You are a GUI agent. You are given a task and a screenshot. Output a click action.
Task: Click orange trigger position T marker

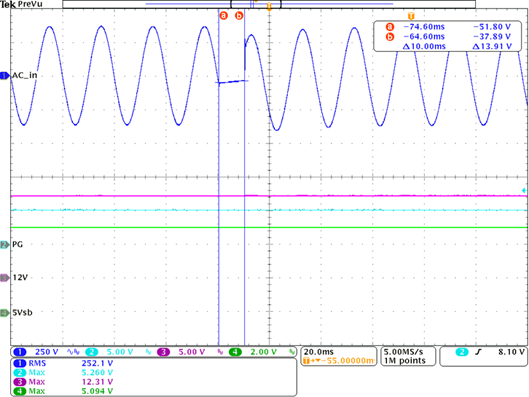[269, 7]
